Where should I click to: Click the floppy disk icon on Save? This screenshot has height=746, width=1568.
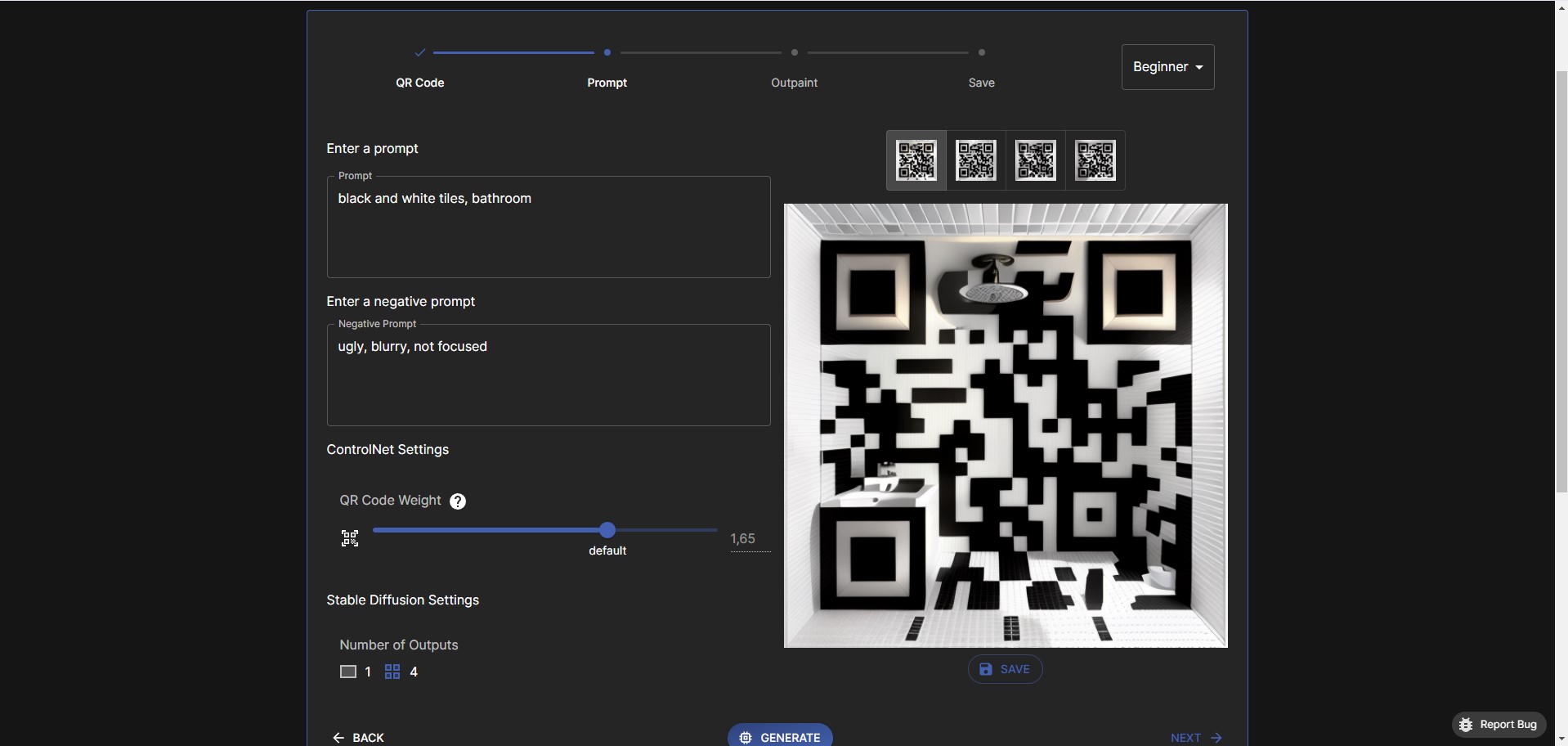point(986,669)
